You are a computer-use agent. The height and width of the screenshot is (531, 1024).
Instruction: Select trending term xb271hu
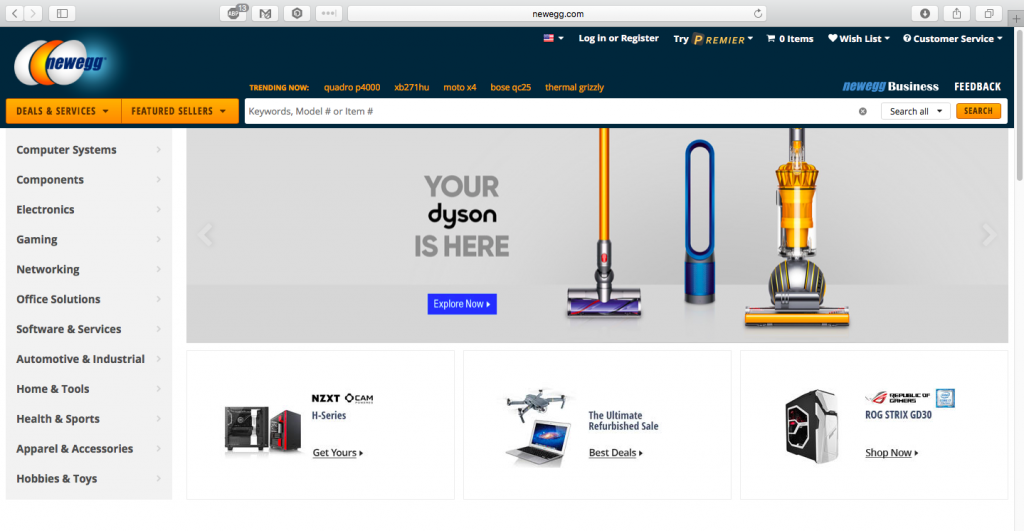[411, 88]
